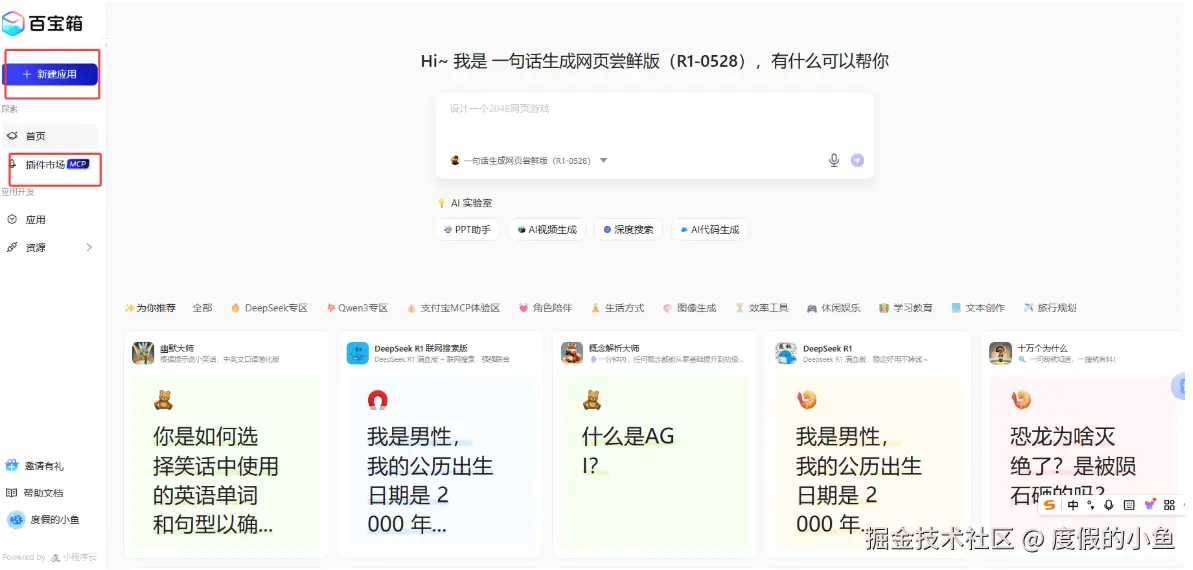The height and width of the screenshot is (570, 1193).
Task: Select the 全部 category tab
Action: point(202,308)
